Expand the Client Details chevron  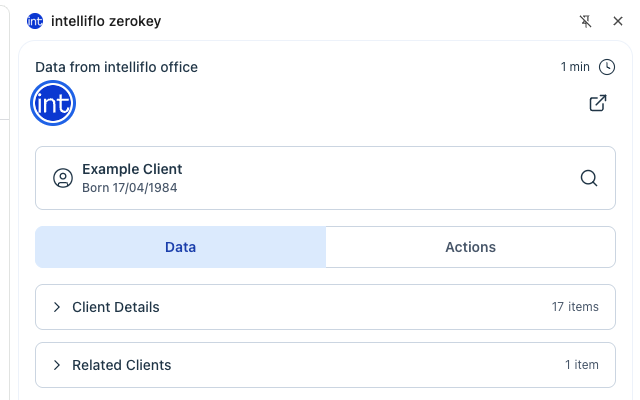pyautogui.click(x=57, y=307)
